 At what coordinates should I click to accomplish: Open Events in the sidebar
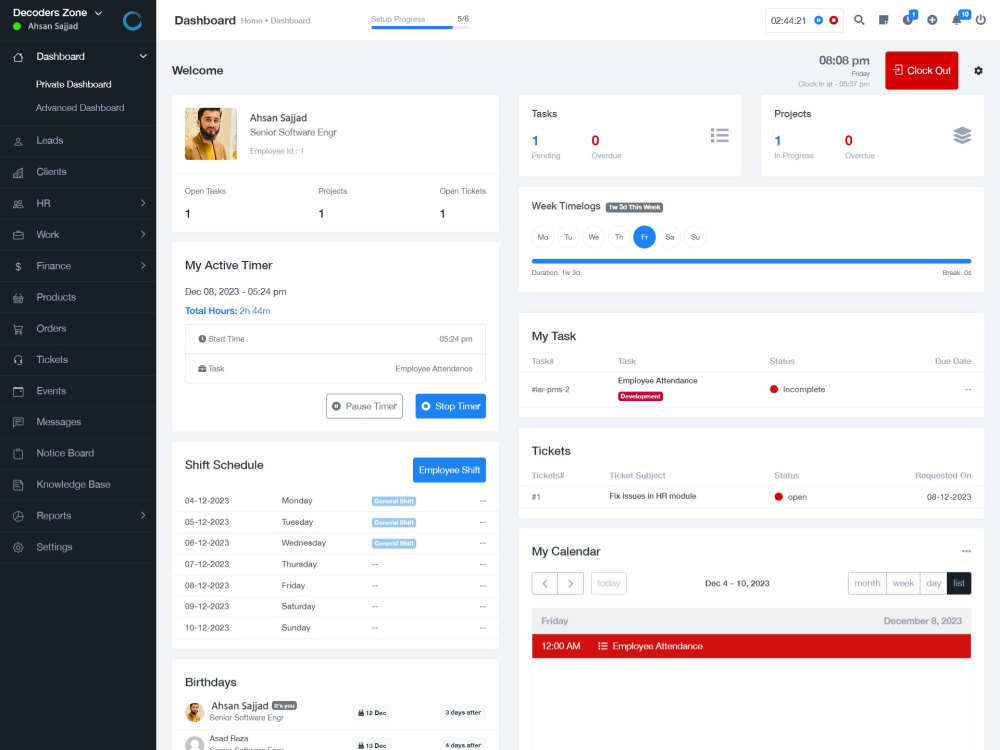coord(78,391)
